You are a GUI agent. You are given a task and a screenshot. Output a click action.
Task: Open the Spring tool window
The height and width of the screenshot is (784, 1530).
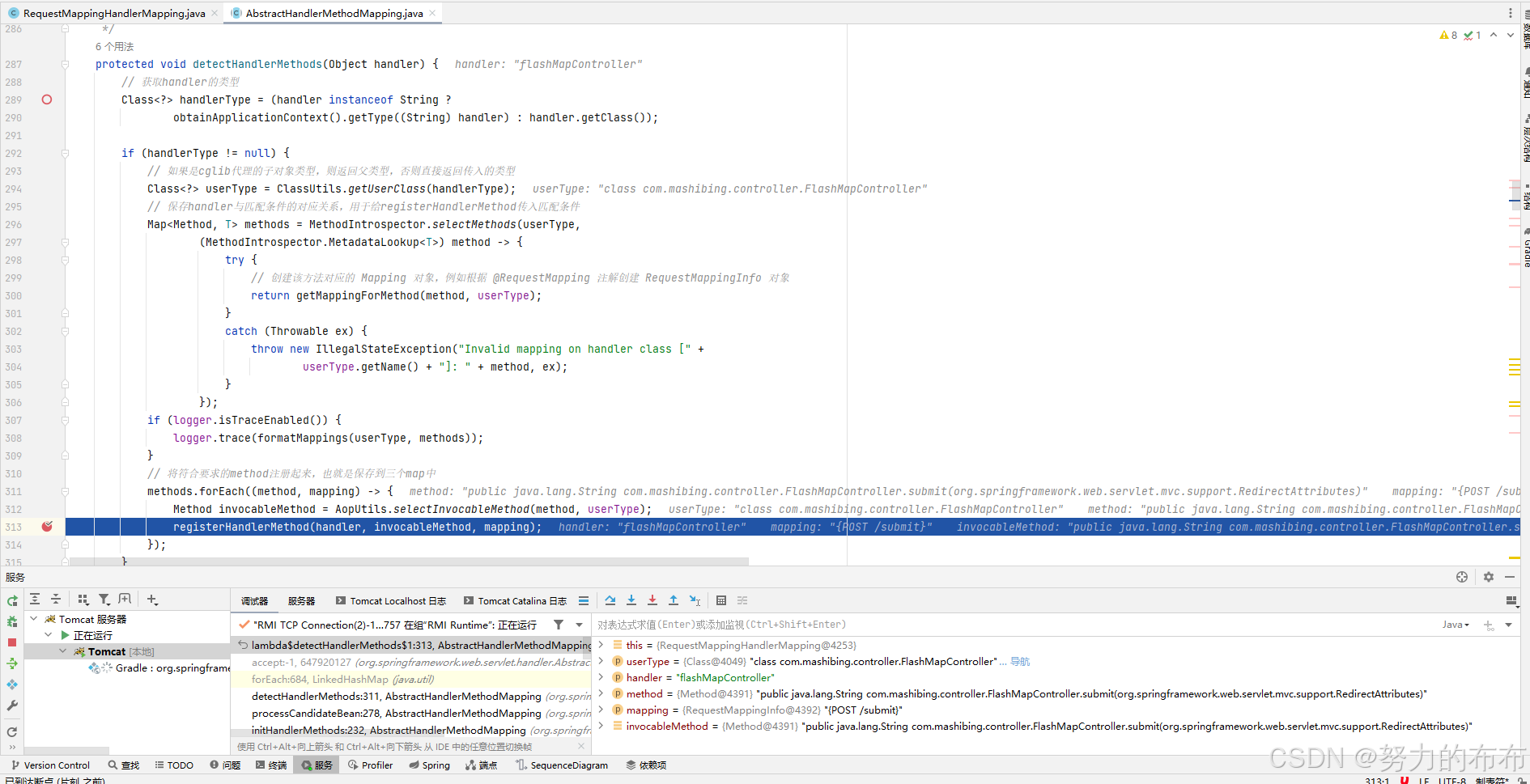[x=429, y=765]
